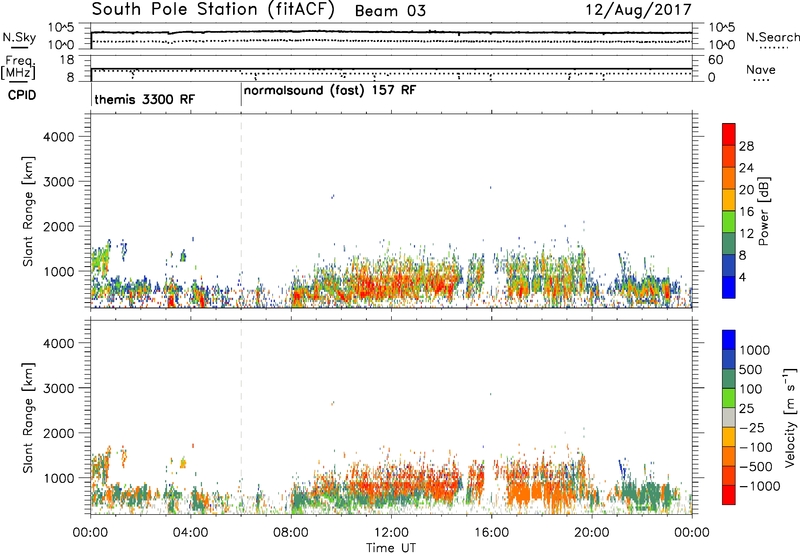This screenshot has width=800, height=554.
Task: Click the 12:00 time tick label
Action: [x=391, y=533]
